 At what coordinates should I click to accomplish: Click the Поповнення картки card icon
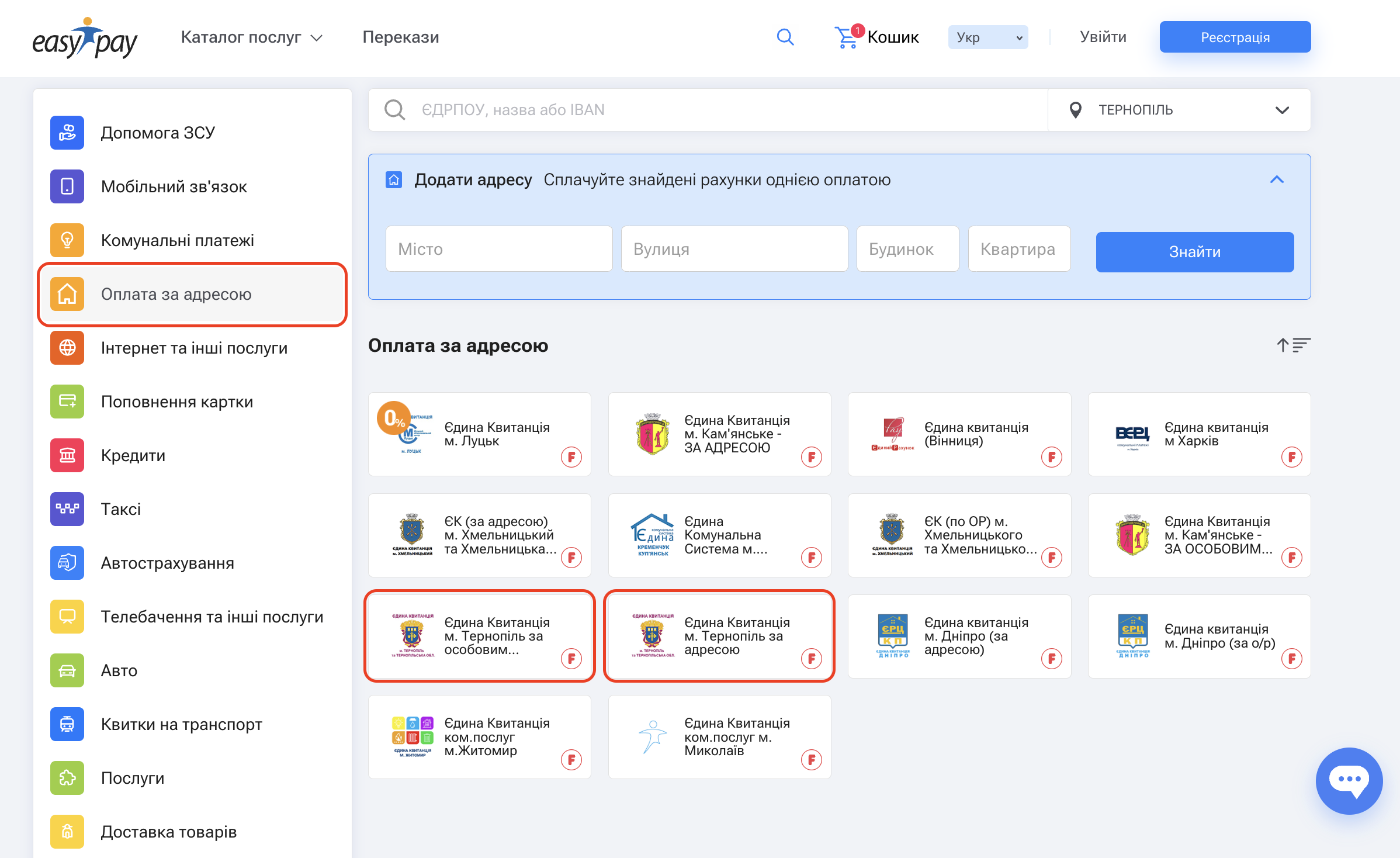coord(67,402)
